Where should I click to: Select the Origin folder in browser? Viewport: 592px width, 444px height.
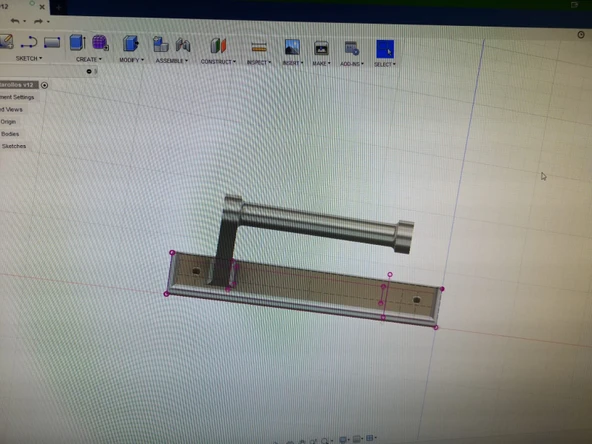point(8,122)
